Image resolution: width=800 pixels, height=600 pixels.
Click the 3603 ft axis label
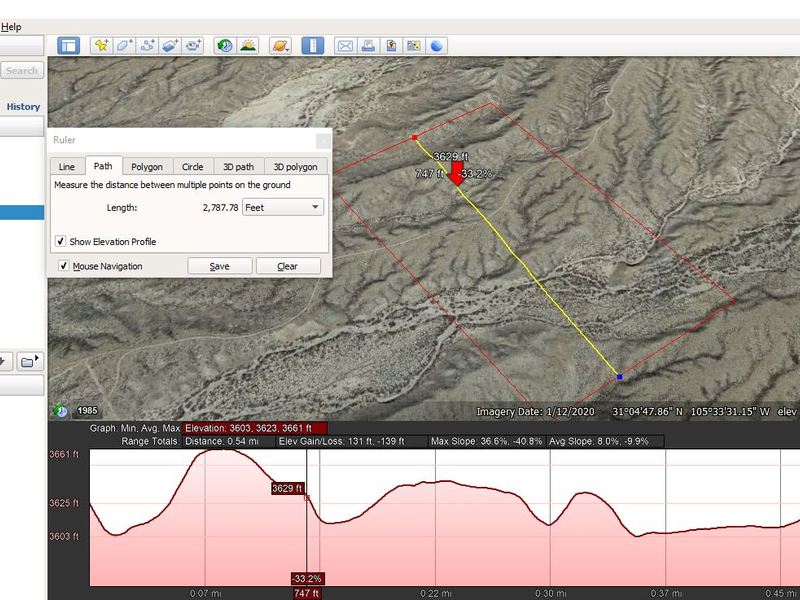[x=64, y=536]
